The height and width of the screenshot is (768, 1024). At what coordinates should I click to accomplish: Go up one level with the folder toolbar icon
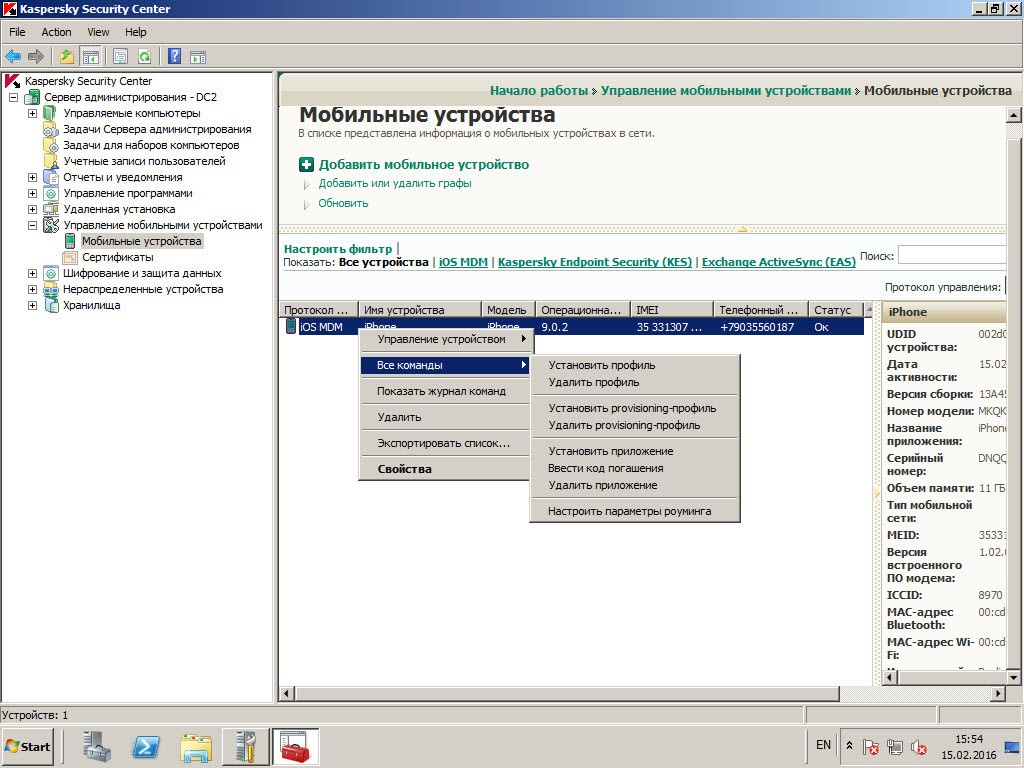67,57
